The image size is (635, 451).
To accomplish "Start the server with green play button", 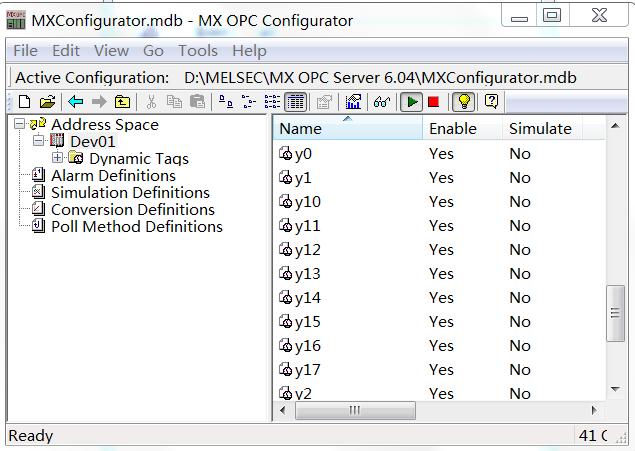I will (411, 102).
